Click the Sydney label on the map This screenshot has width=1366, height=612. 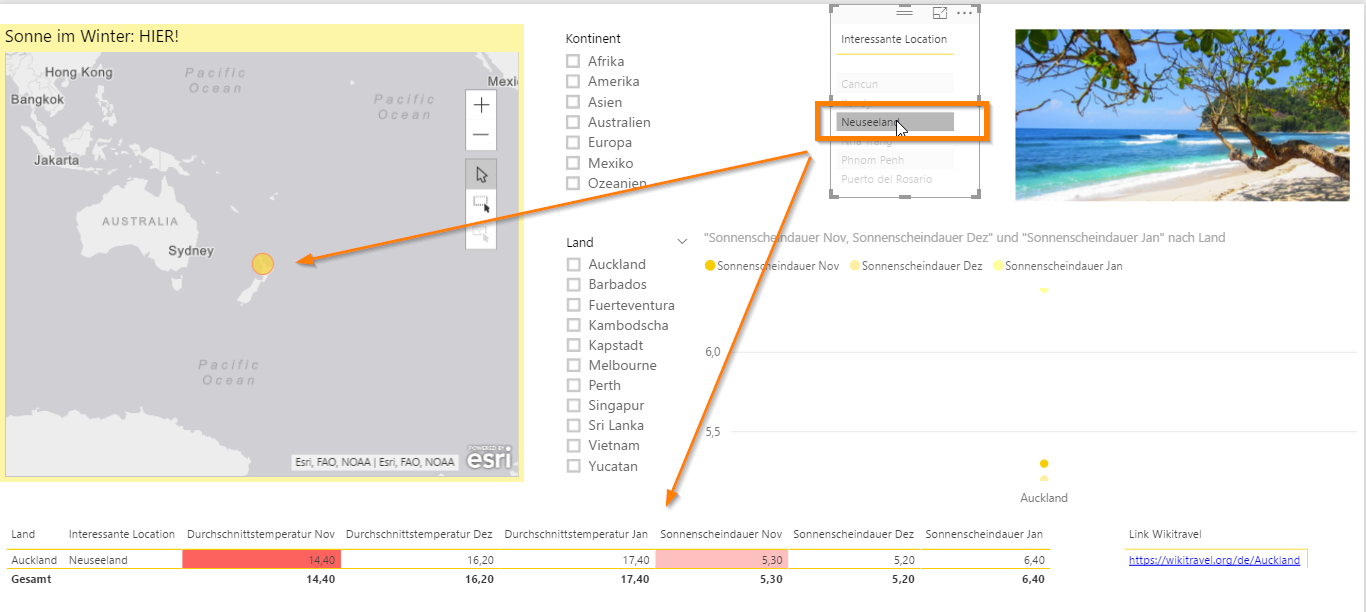[191, 251]
